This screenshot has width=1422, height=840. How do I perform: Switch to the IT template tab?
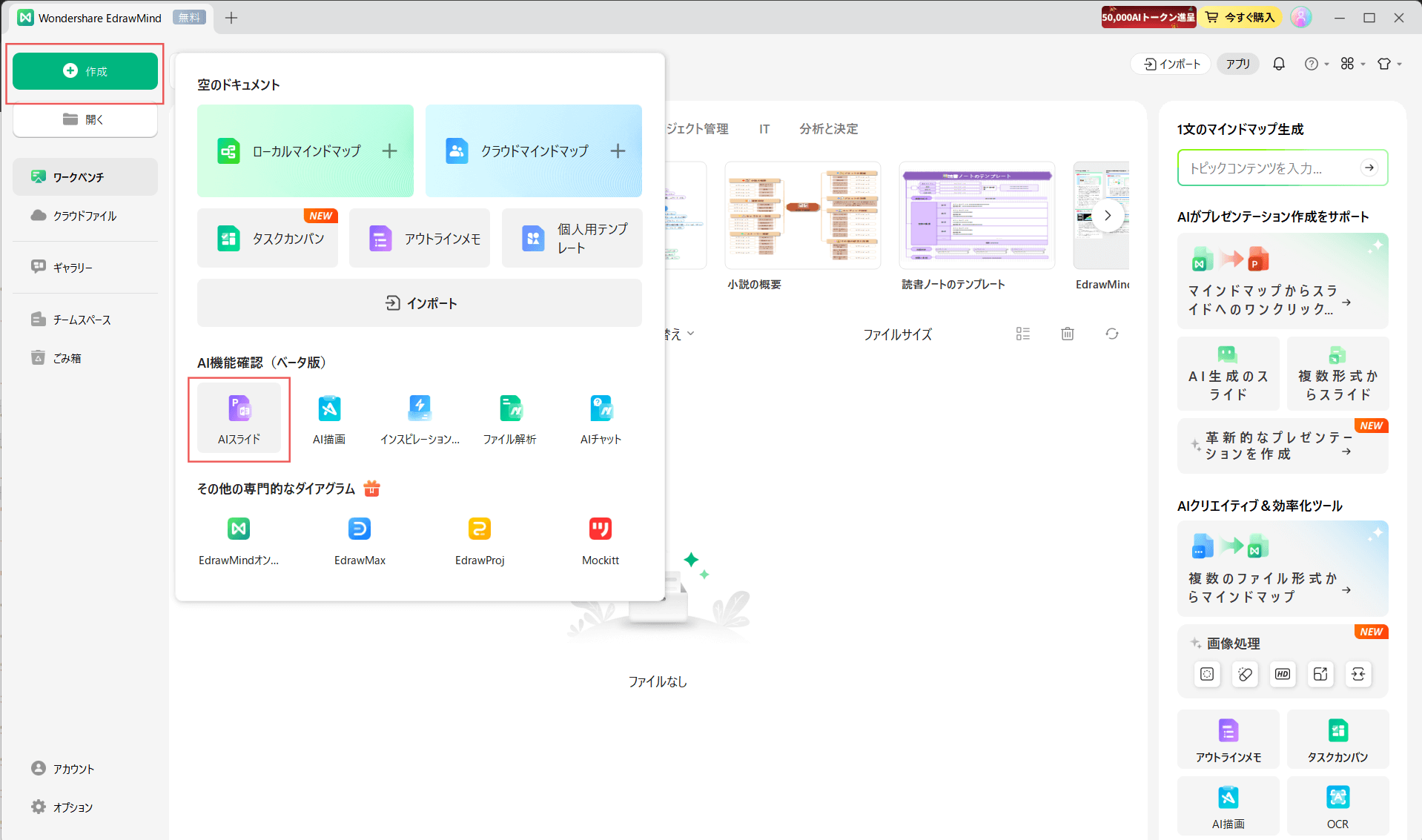[x=764, y=129]
